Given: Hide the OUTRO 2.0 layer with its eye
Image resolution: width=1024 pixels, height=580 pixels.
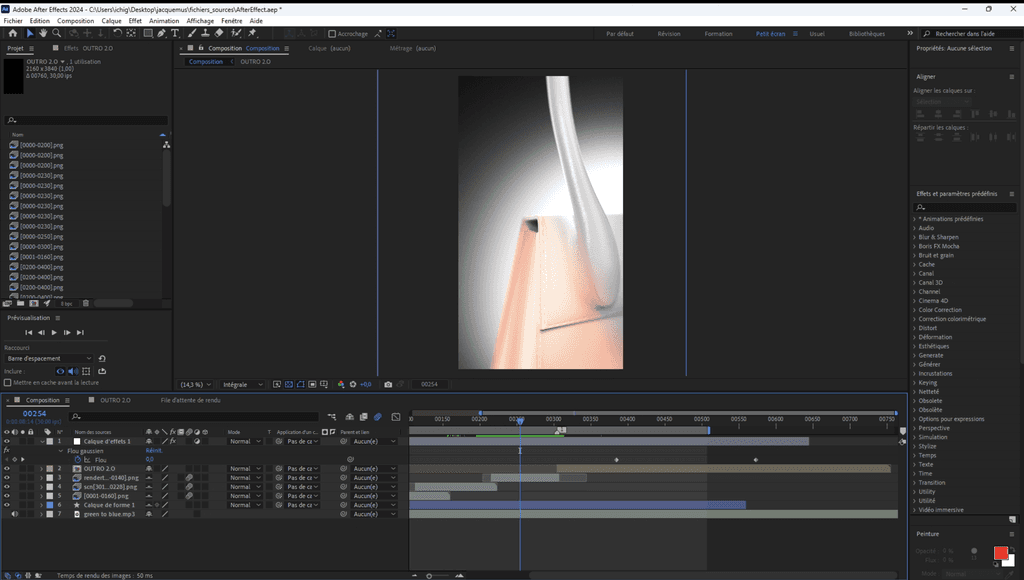Looking at the screenshot, I should [7, 468].
